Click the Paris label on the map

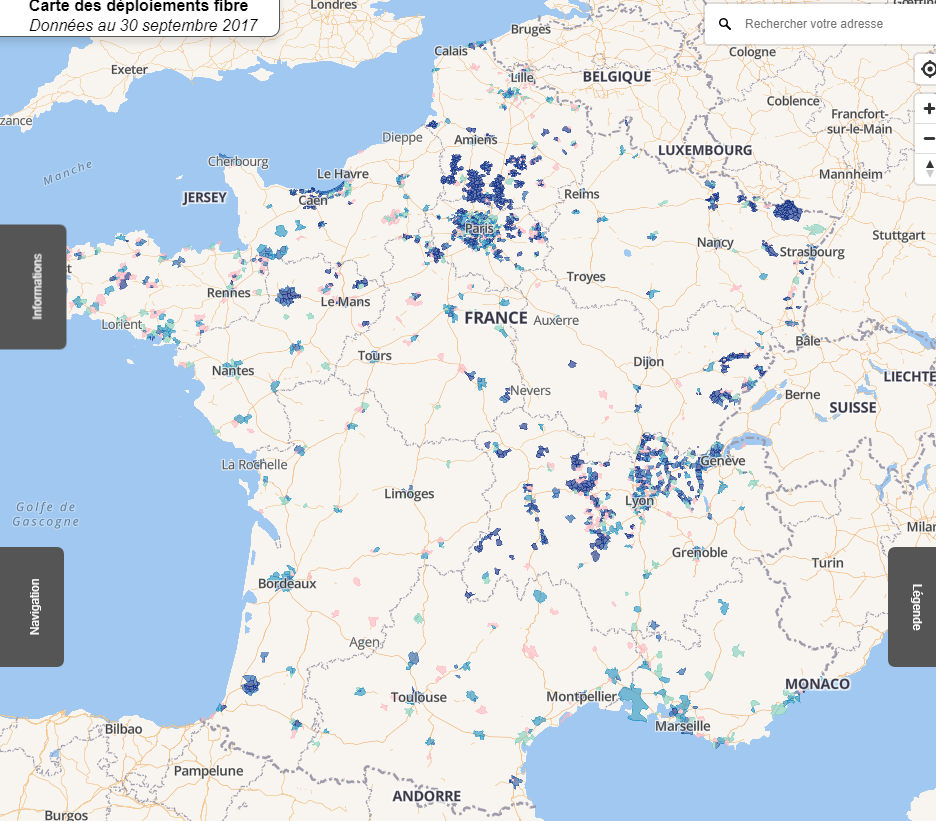click(480, 229)
